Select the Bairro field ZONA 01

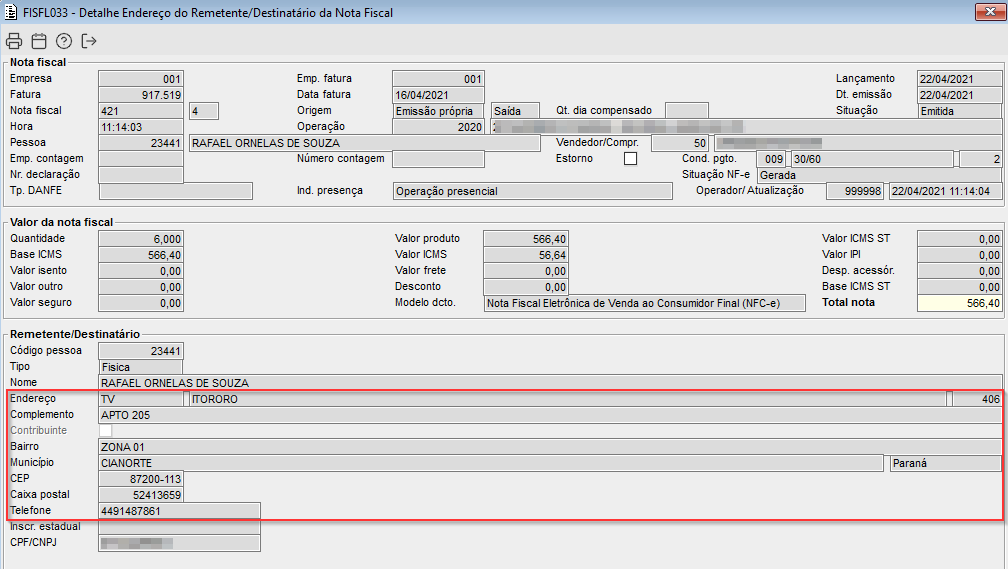[x=550, y=447]
